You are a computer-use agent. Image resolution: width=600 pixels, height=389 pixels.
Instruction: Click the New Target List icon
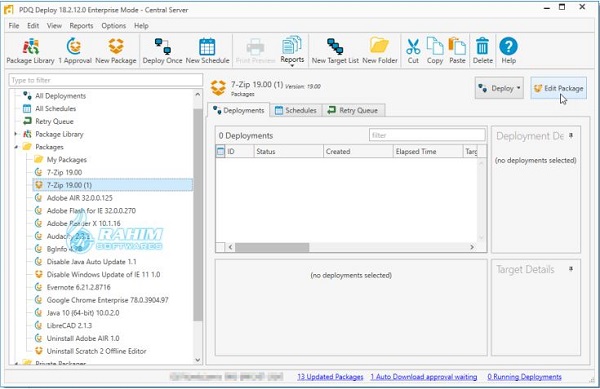pos(335,51)
